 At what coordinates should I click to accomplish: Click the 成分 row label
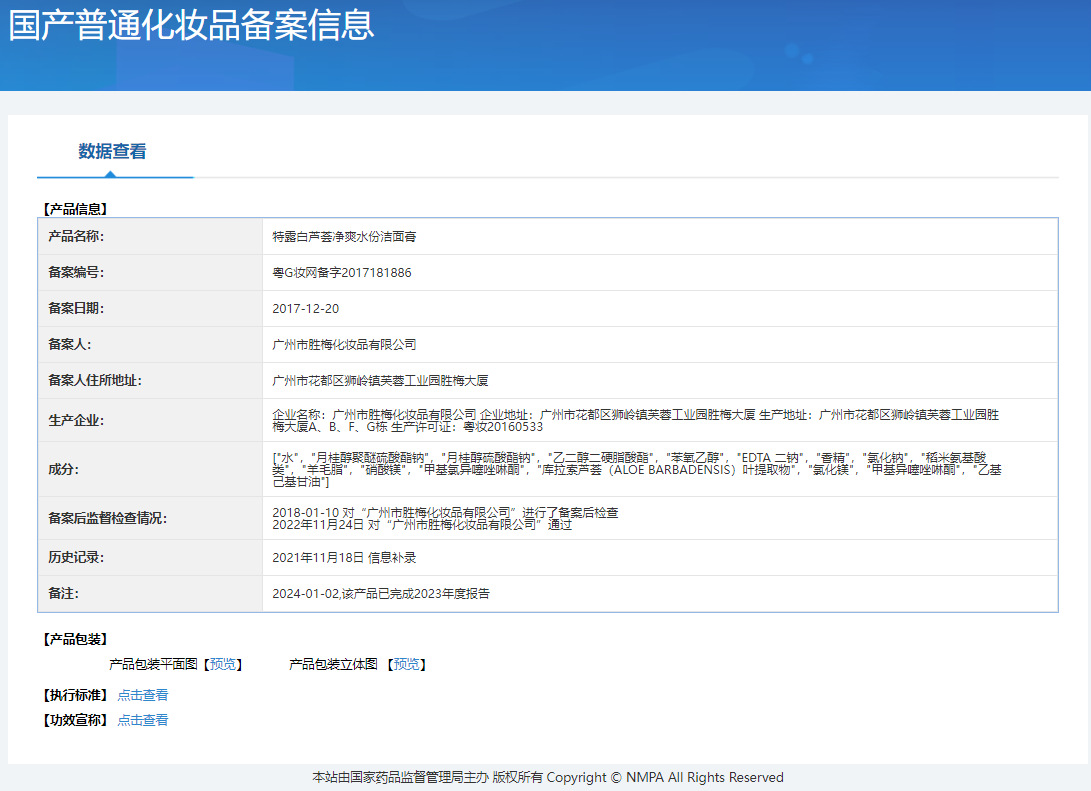click(x=63, y=470)
